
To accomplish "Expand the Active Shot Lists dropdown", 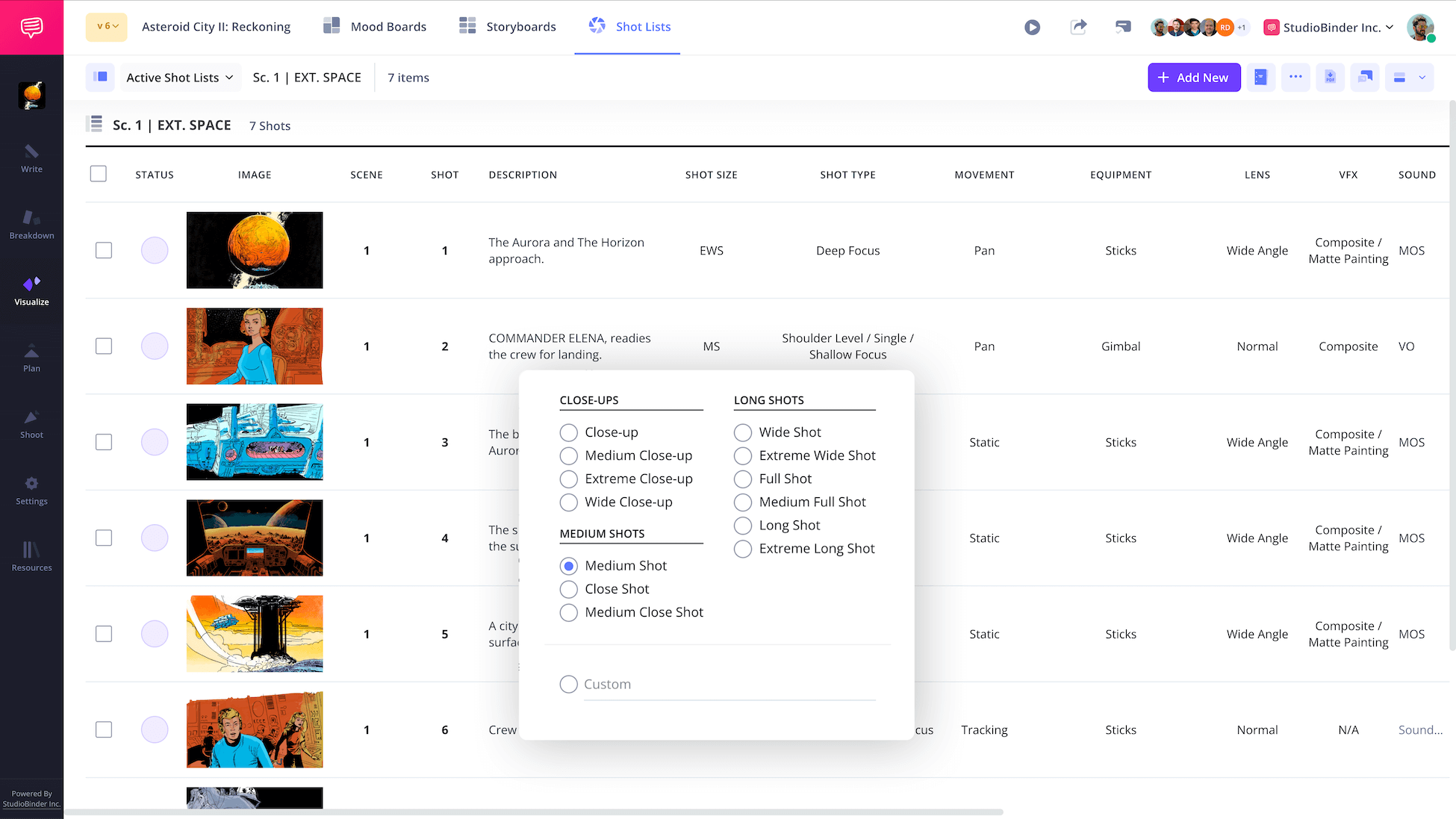I will point(180,78).
